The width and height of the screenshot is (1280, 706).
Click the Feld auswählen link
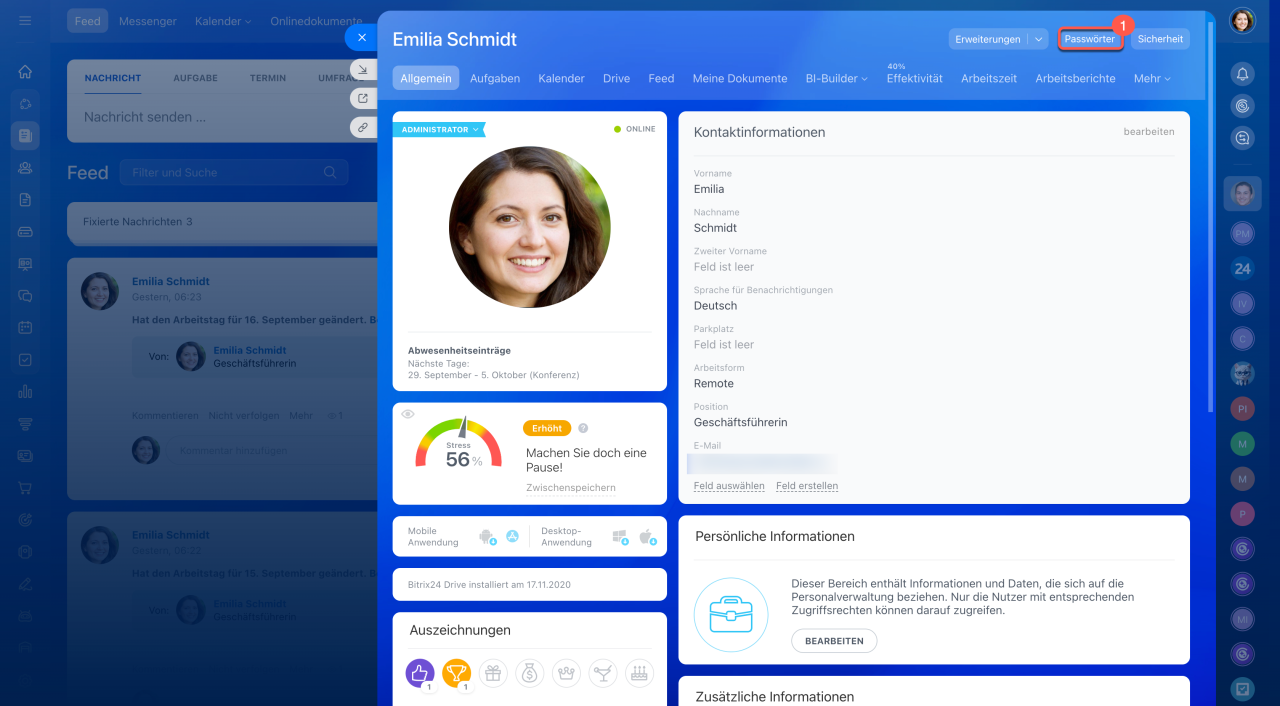[729, 486]
